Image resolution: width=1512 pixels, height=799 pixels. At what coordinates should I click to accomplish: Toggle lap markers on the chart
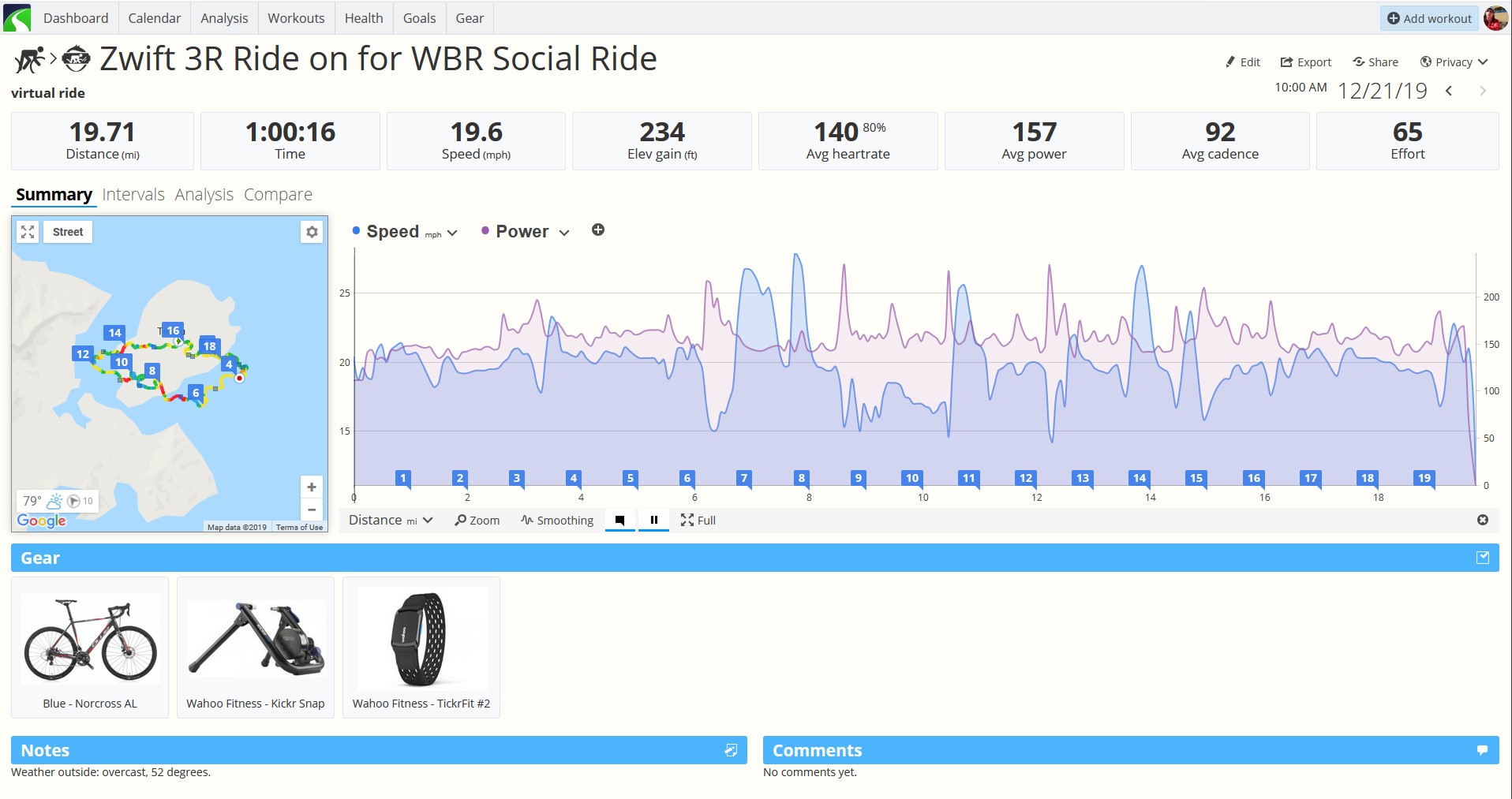(x=619, y=520)
